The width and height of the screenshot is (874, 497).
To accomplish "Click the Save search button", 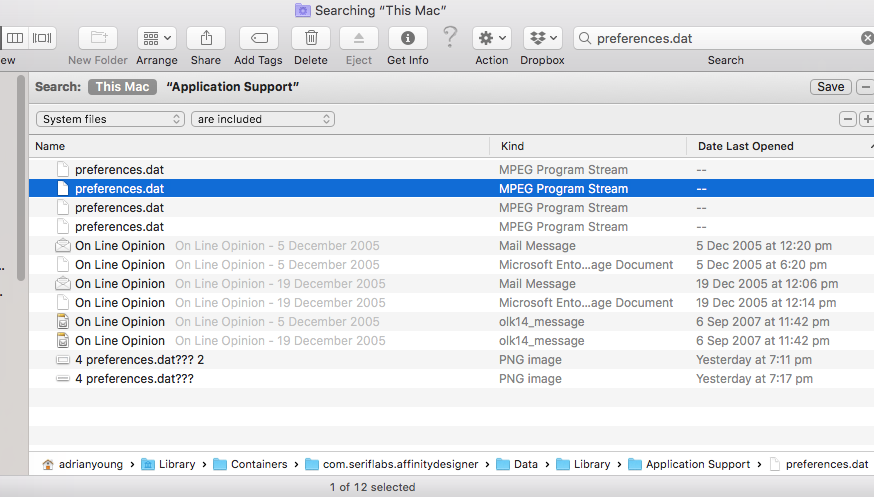I will tap(830, 87).
